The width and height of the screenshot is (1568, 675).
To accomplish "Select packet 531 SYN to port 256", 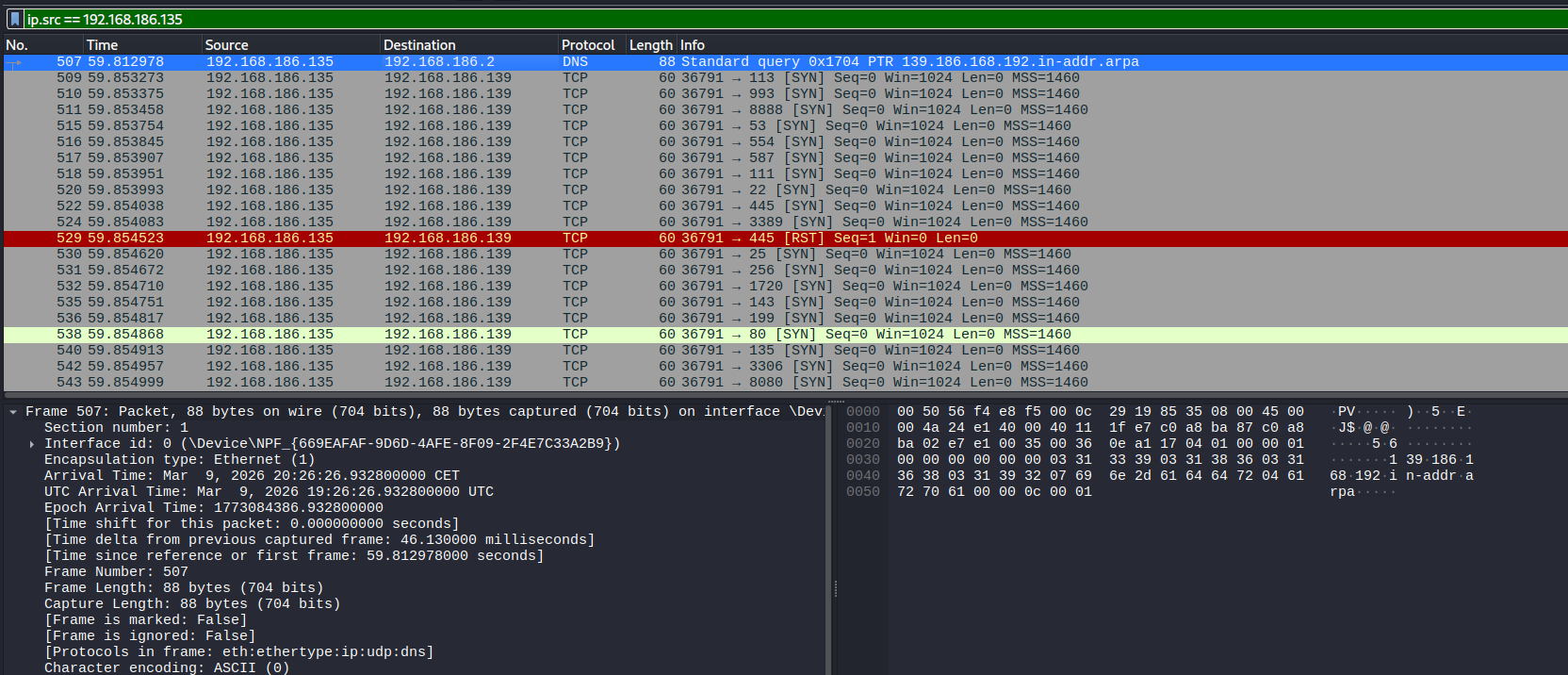I will coord(786,270).
